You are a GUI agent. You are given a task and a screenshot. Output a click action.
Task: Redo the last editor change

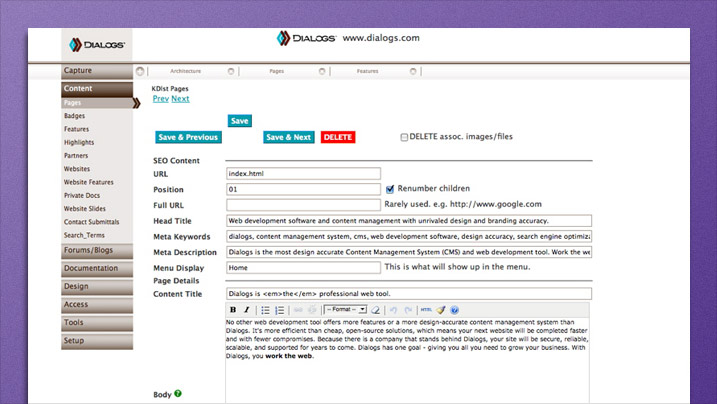[408, 310]
